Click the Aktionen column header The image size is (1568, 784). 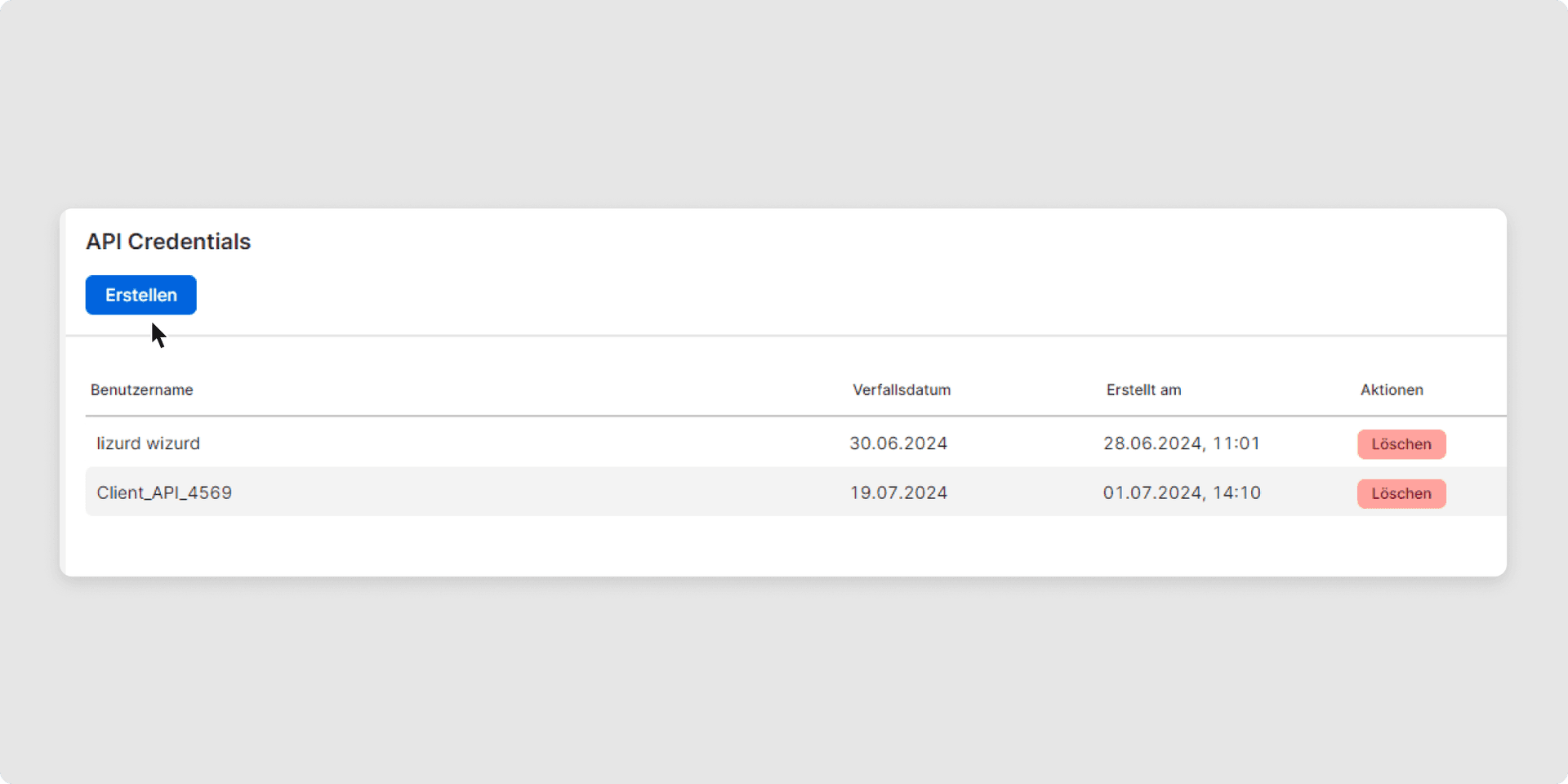tap(1391, 390)
